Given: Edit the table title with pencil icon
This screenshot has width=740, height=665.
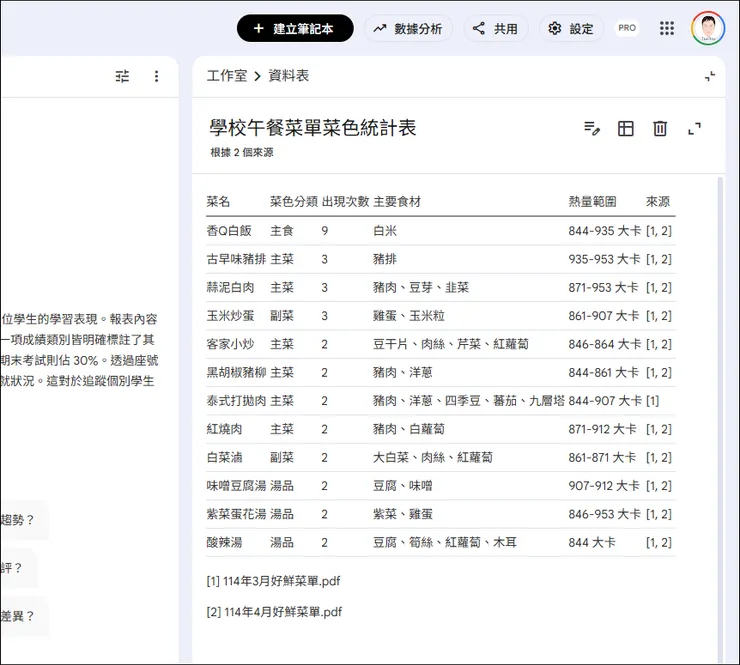Looking at the screenshot, I should (592, 128).
